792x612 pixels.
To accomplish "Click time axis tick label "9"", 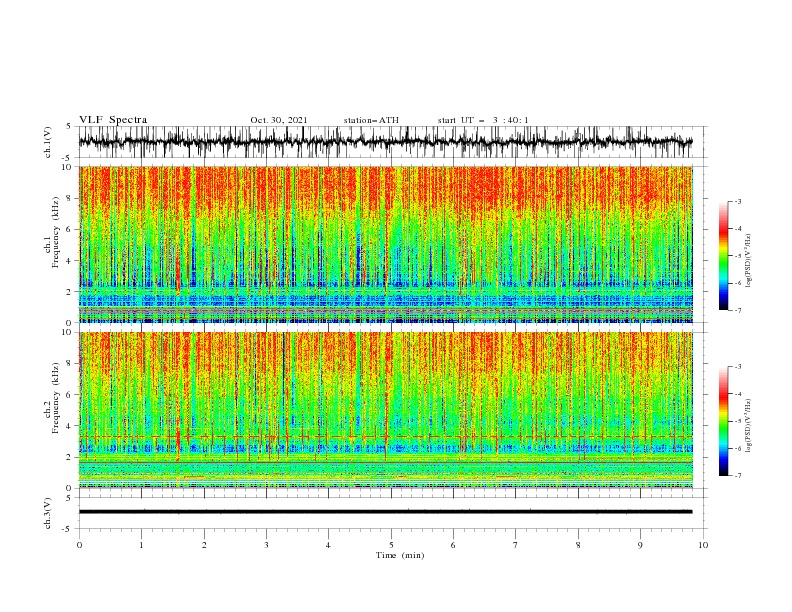I will (640, 545).
